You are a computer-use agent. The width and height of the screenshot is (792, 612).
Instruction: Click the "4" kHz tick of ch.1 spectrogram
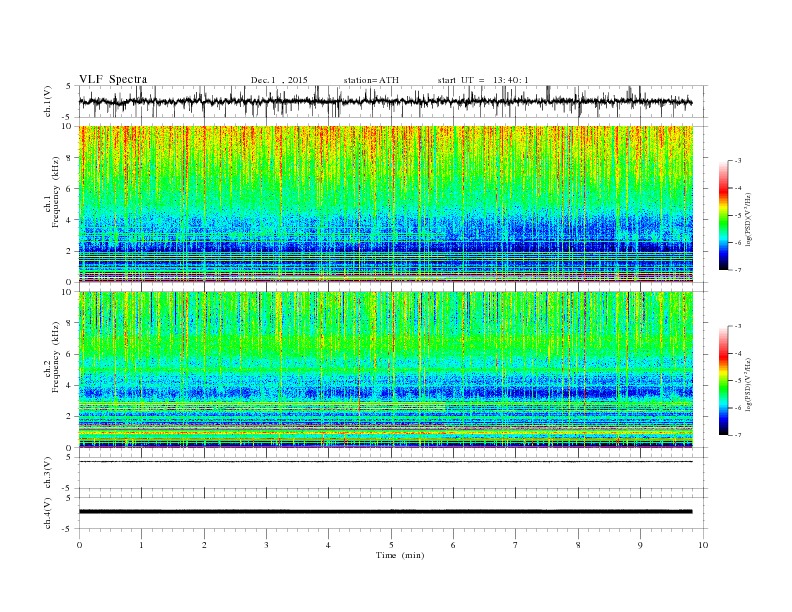69,220
